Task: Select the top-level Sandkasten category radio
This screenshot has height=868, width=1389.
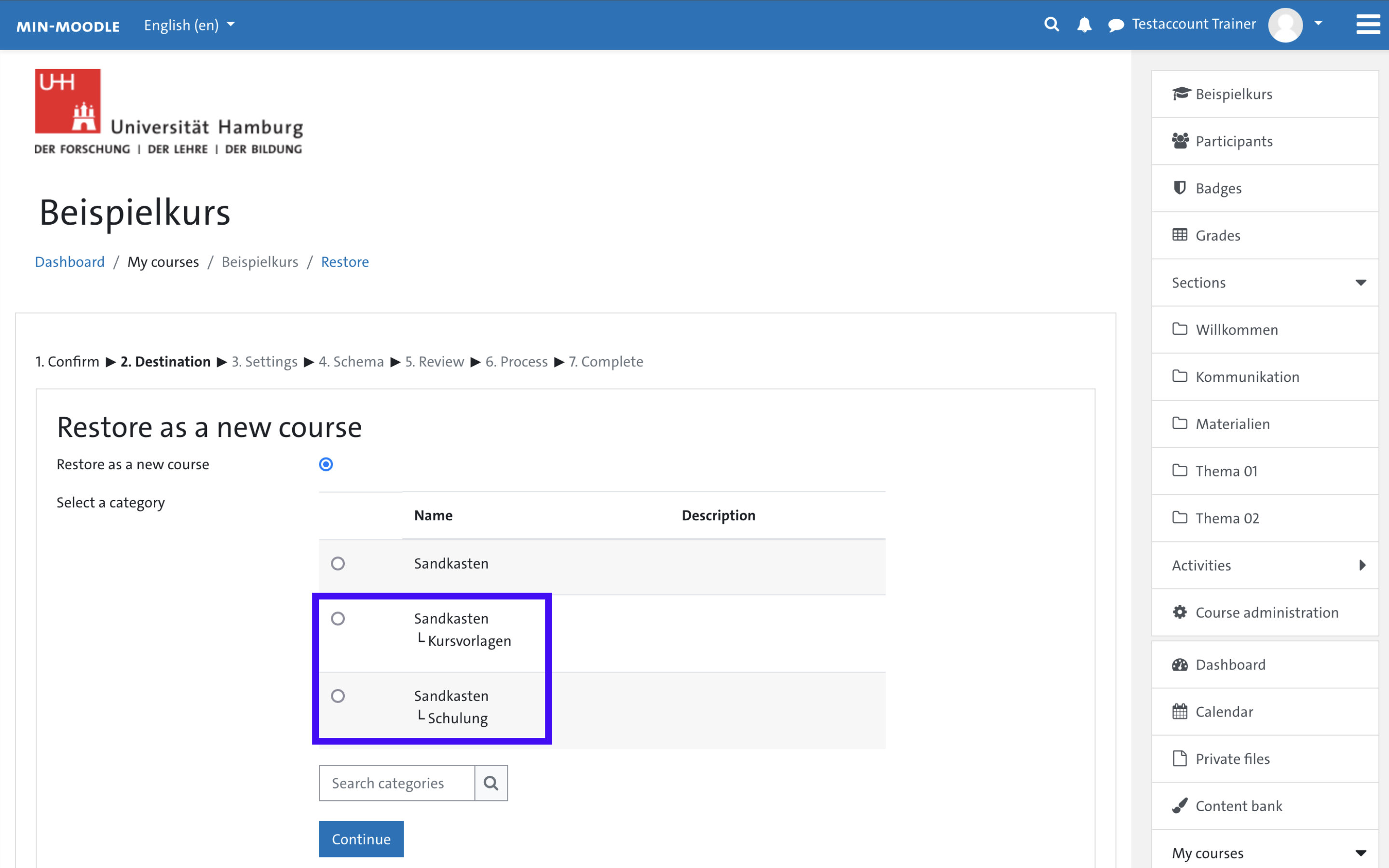Action: (338, 563)
